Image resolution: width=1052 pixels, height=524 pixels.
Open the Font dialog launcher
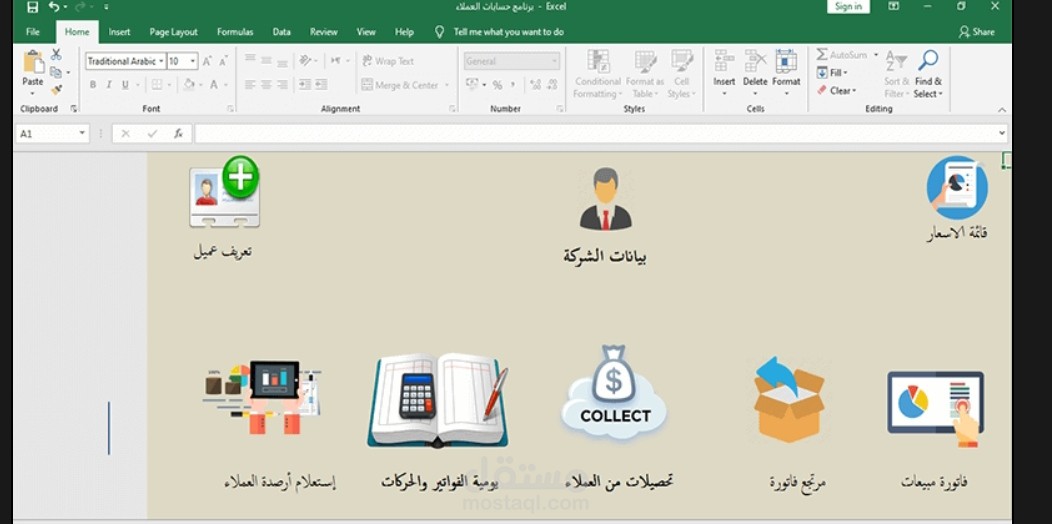[x=230, y=109]
